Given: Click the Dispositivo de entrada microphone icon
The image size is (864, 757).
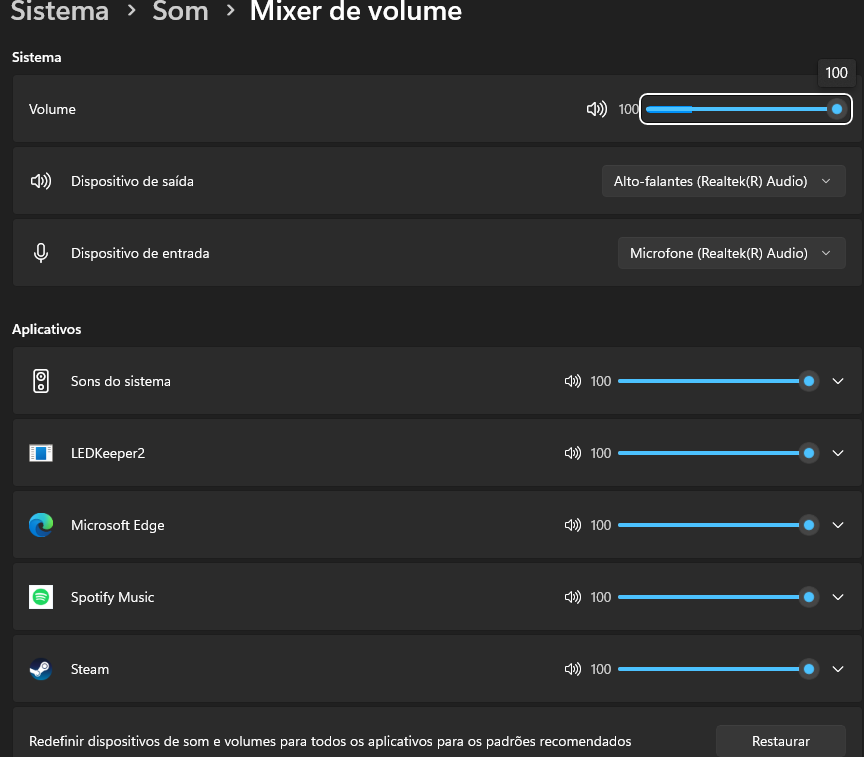Looking at the screenshot, I should coord(41,253).
